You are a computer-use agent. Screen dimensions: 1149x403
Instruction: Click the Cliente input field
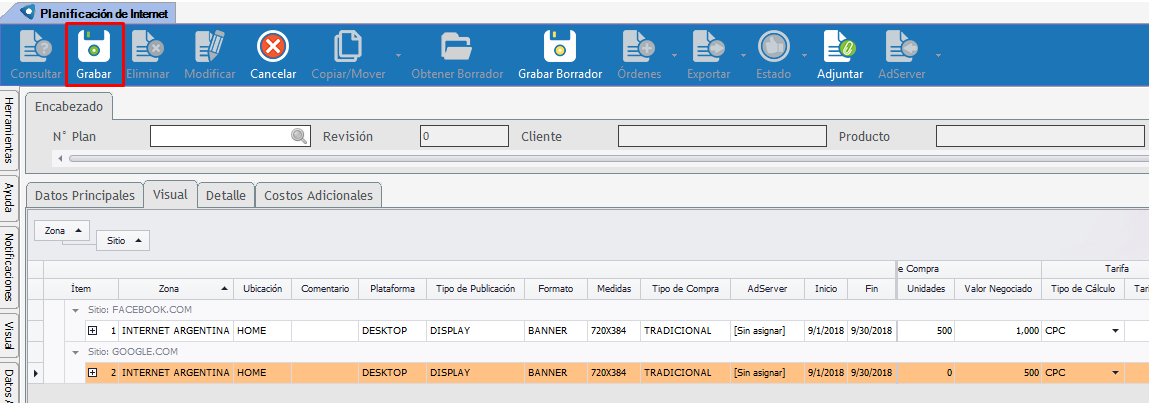tap(718, 137)
